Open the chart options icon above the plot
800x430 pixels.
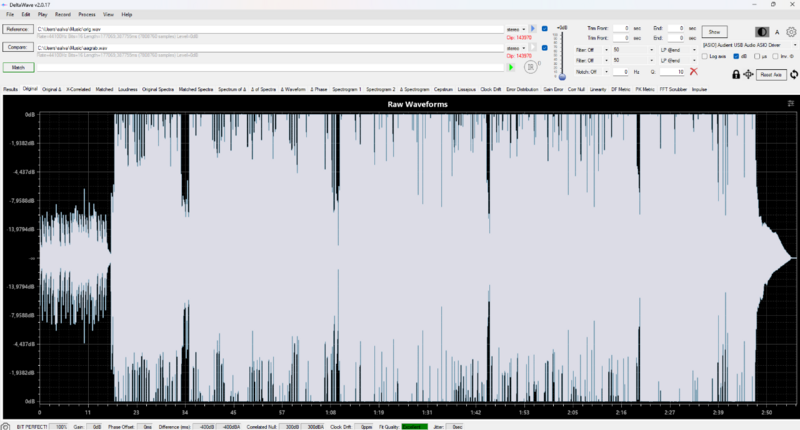(x=791, y=104)
